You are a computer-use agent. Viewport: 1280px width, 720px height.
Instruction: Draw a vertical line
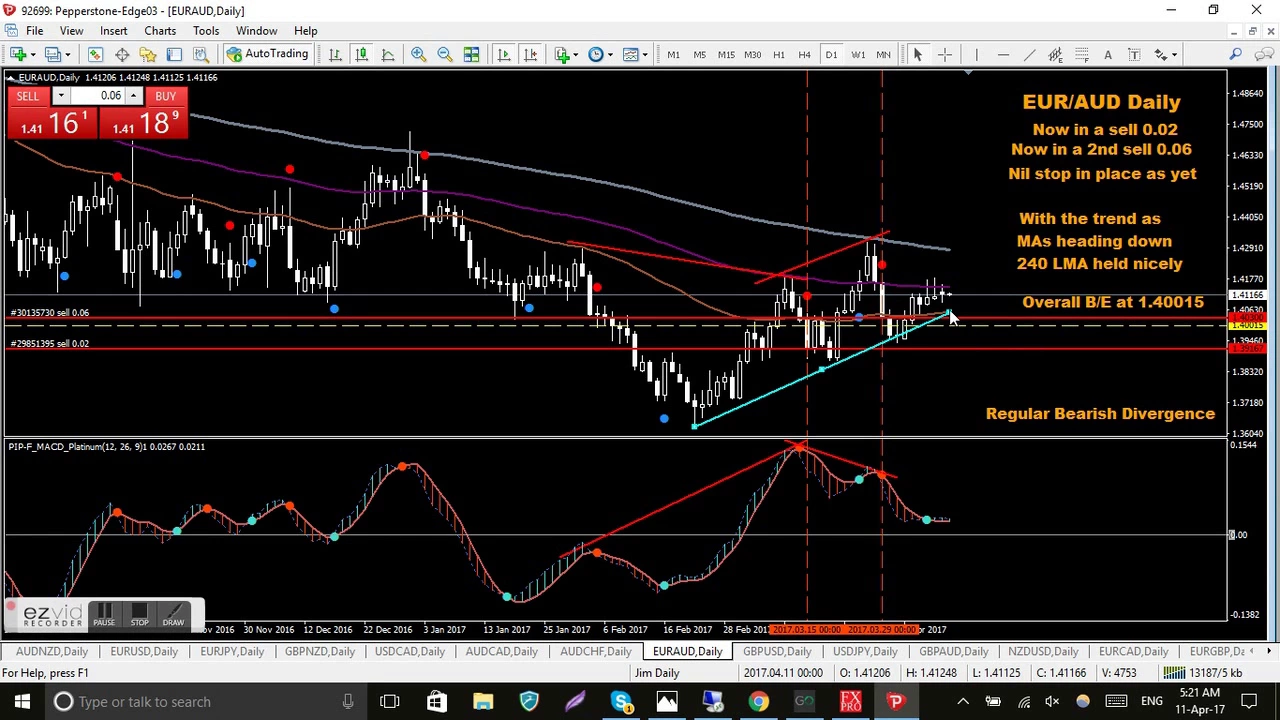tap(977, 54)
